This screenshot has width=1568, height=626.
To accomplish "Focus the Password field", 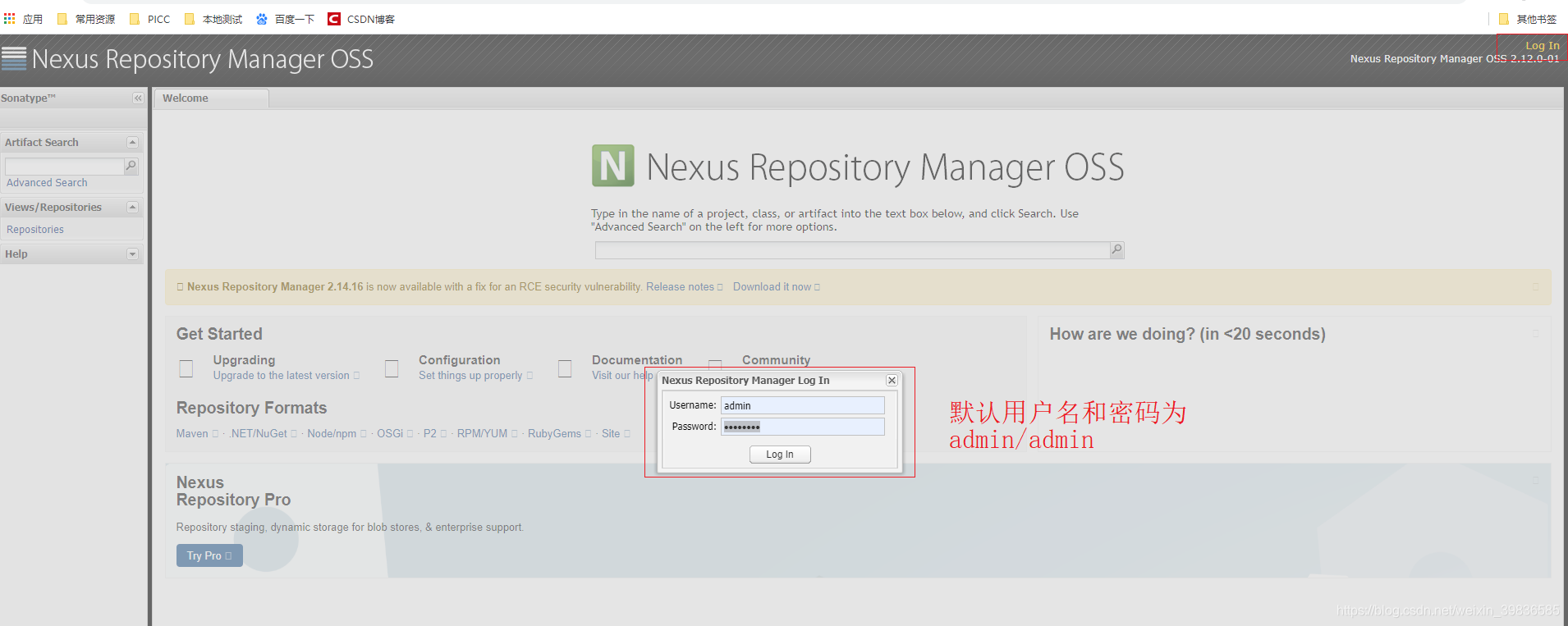I will point(802,427).
